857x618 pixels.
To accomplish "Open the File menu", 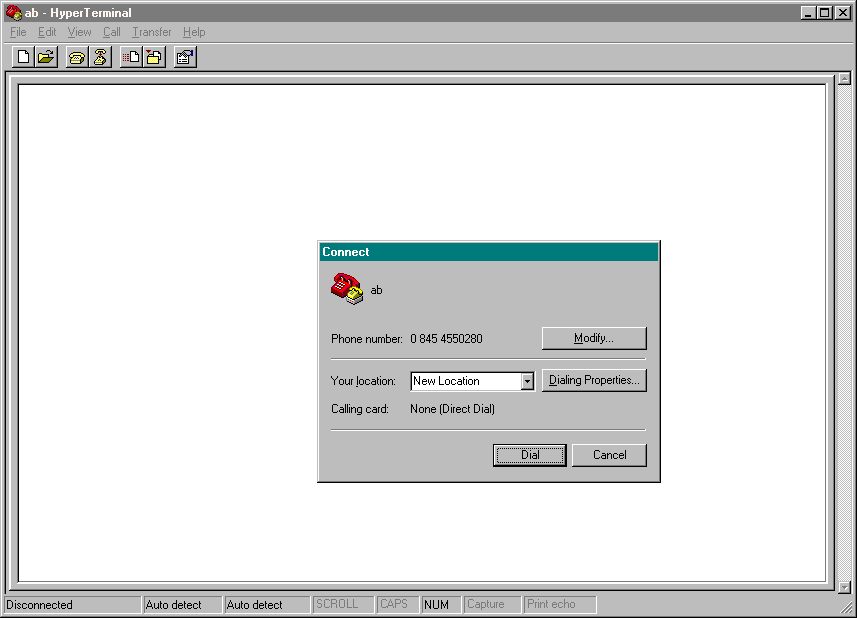I will pyautogui.click(x=18, y=32).
